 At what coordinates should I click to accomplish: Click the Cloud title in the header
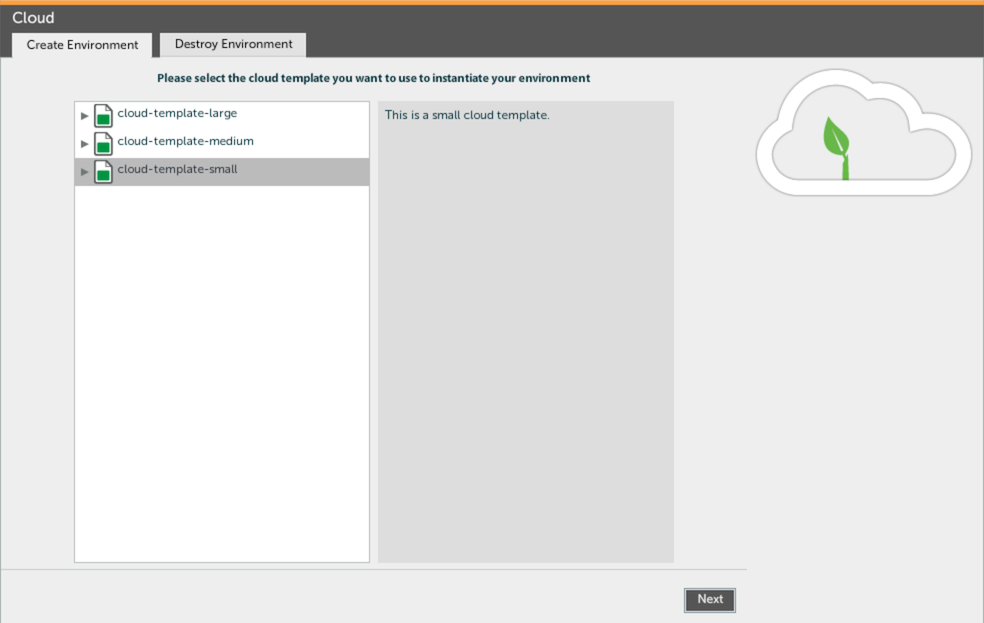(33, 18)
